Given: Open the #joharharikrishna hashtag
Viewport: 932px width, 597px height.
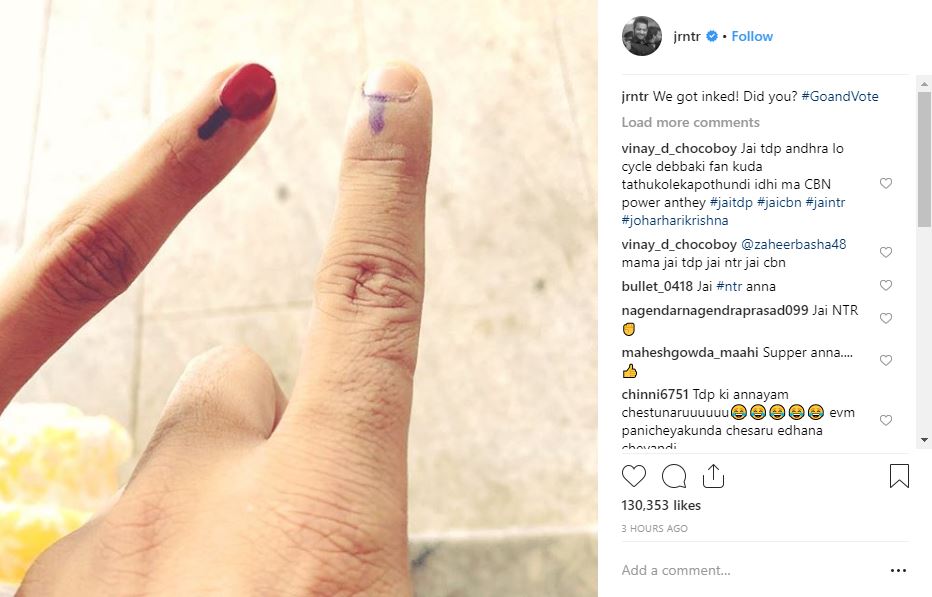Looking at the screenshot, I should (675, 221).
